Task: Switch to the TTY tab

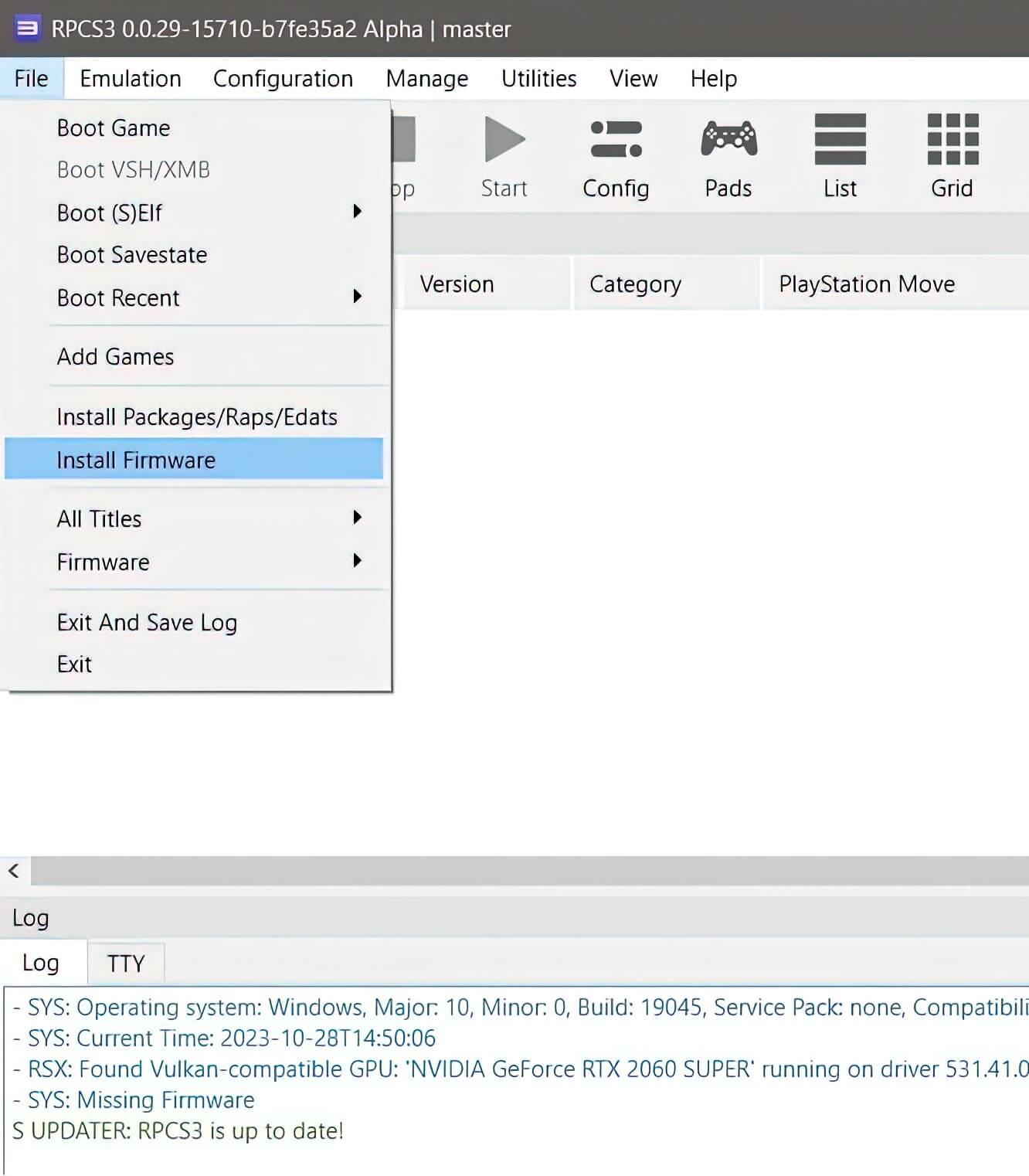Action: click(x=125, y=963)
